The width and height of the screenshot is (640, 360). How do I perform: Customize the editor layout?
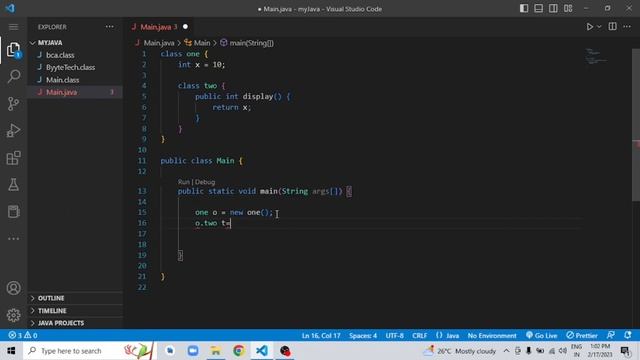568,9
